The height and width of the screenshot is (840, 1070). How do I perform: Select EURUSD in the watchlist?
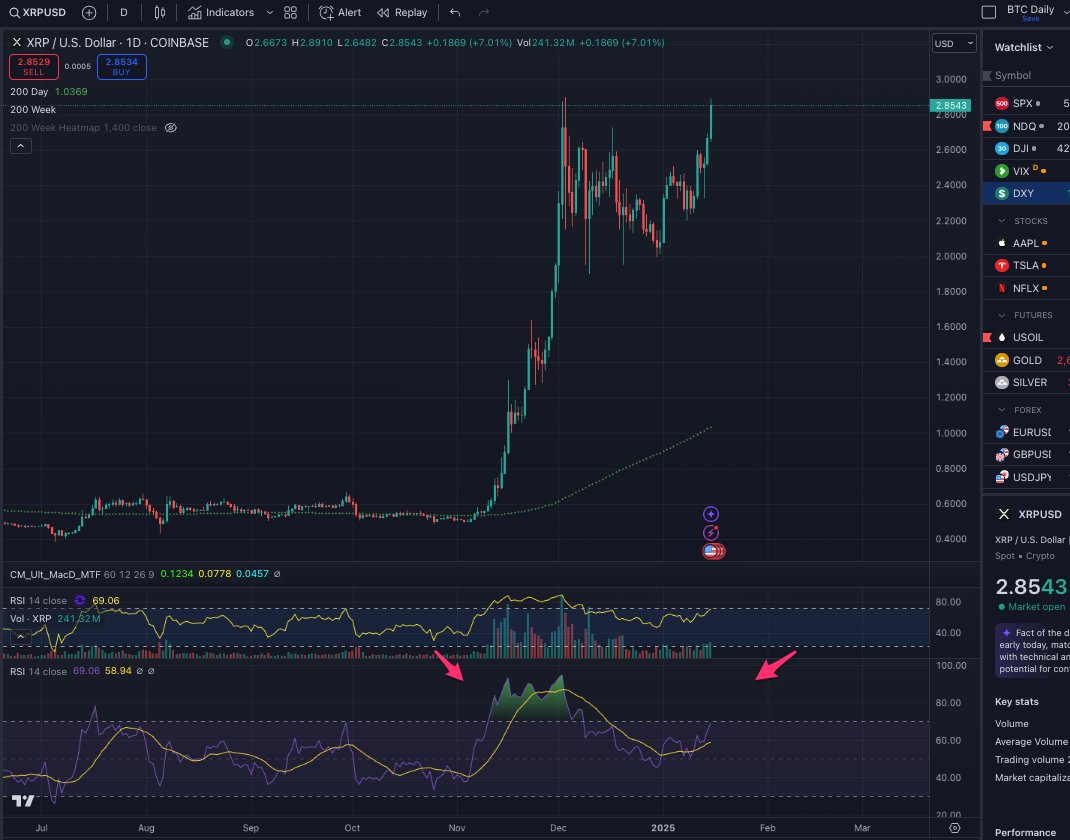(x=1026, y=432)
